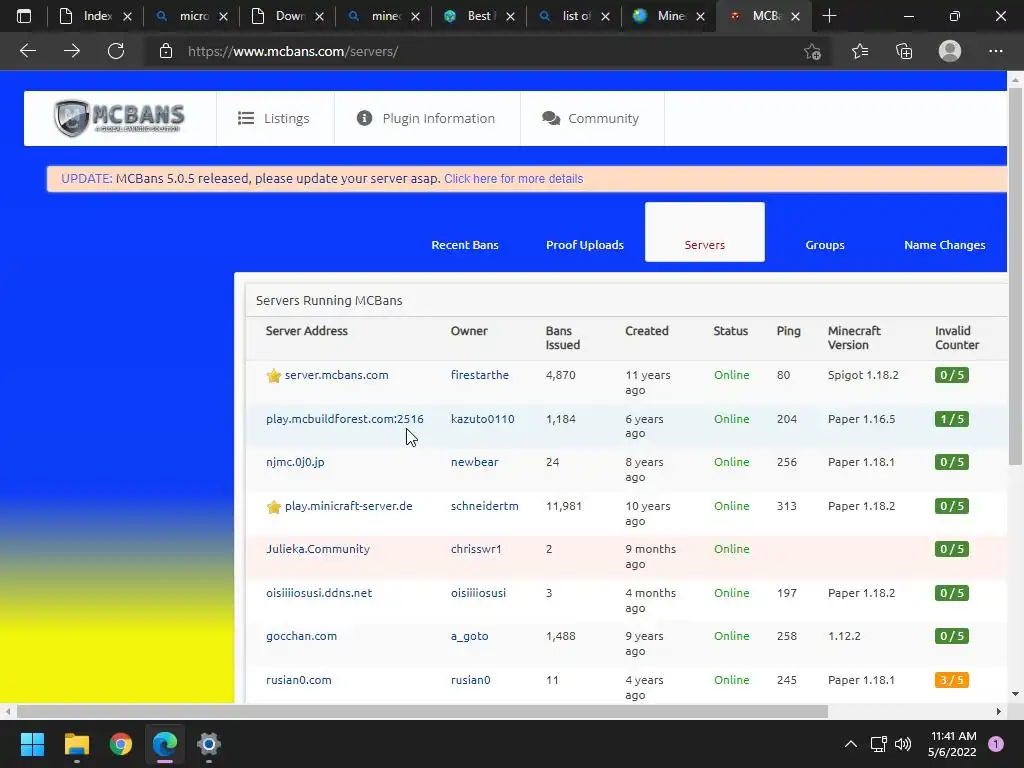This screenshot has width=1024, height=768.
Task: Select the Servers tab
Action: click(705, 232)
